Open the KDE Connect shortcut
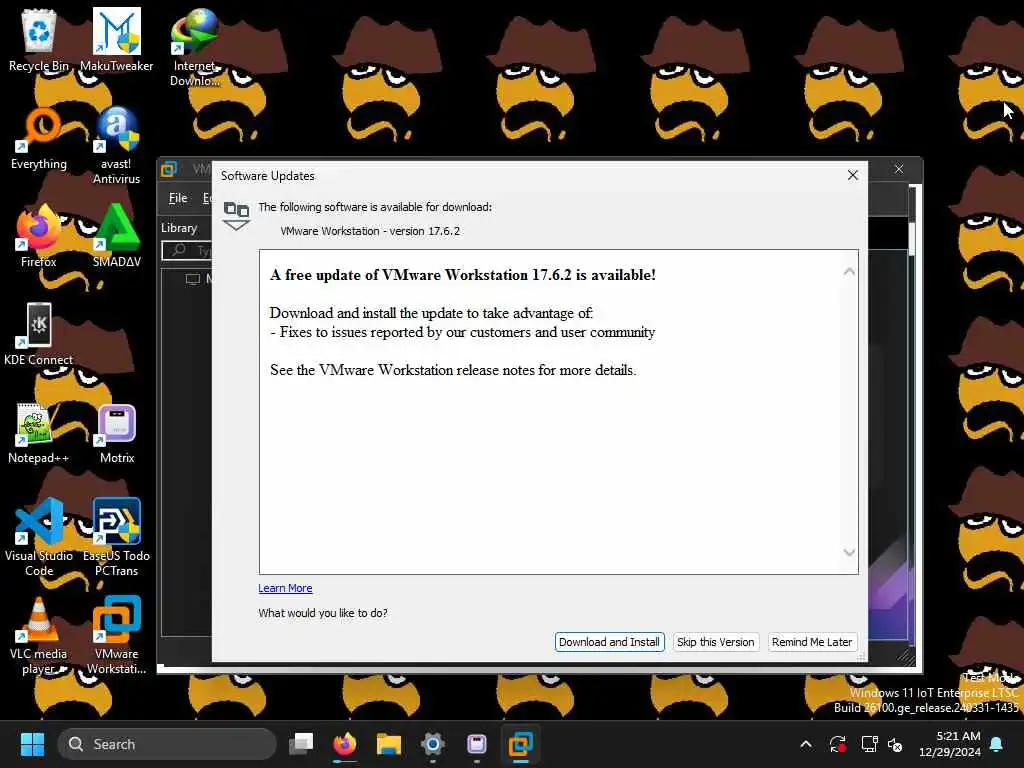The image size is (1024, 768). [39, 334]
